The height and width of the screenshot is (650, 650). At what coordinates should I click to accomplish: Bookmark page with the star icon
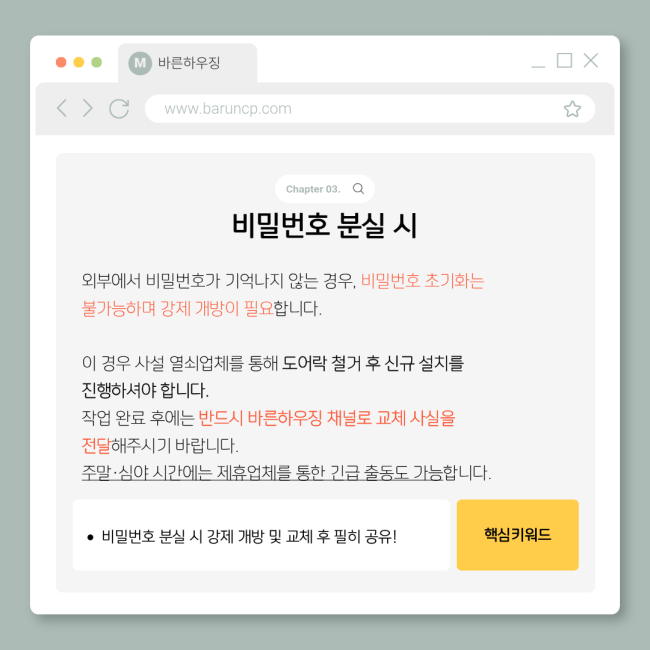tap(572, 109)
